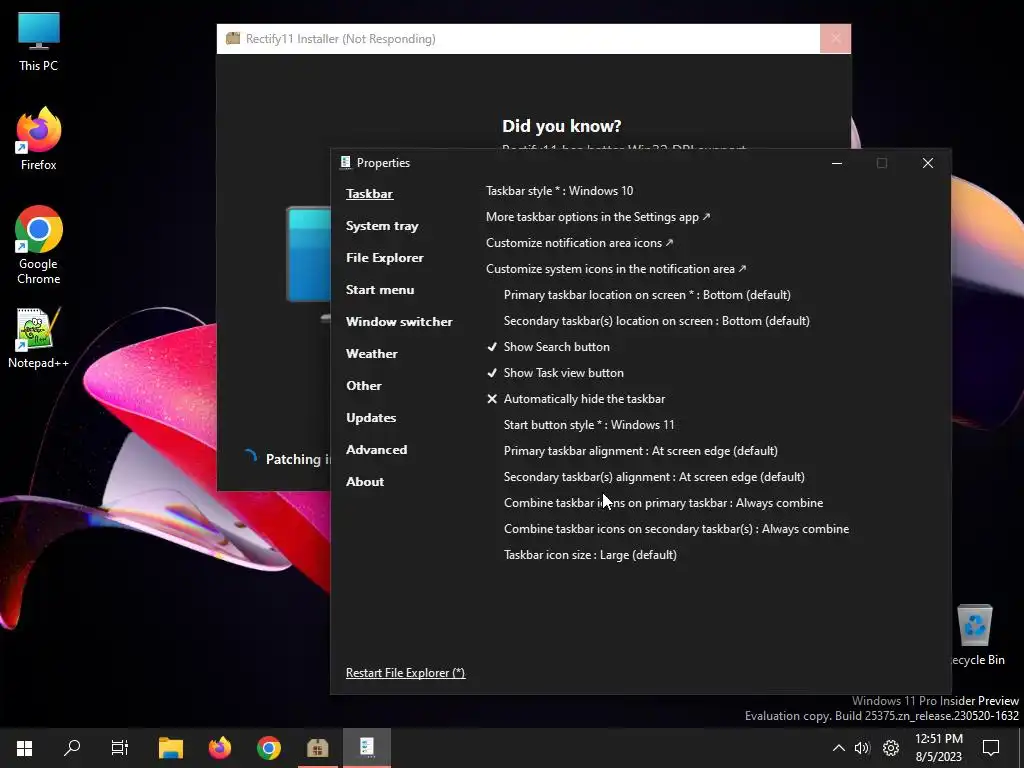Change Primary taskbar alignment setting
The width and height of the screenshot is (1024, 768).
(641, 451)
